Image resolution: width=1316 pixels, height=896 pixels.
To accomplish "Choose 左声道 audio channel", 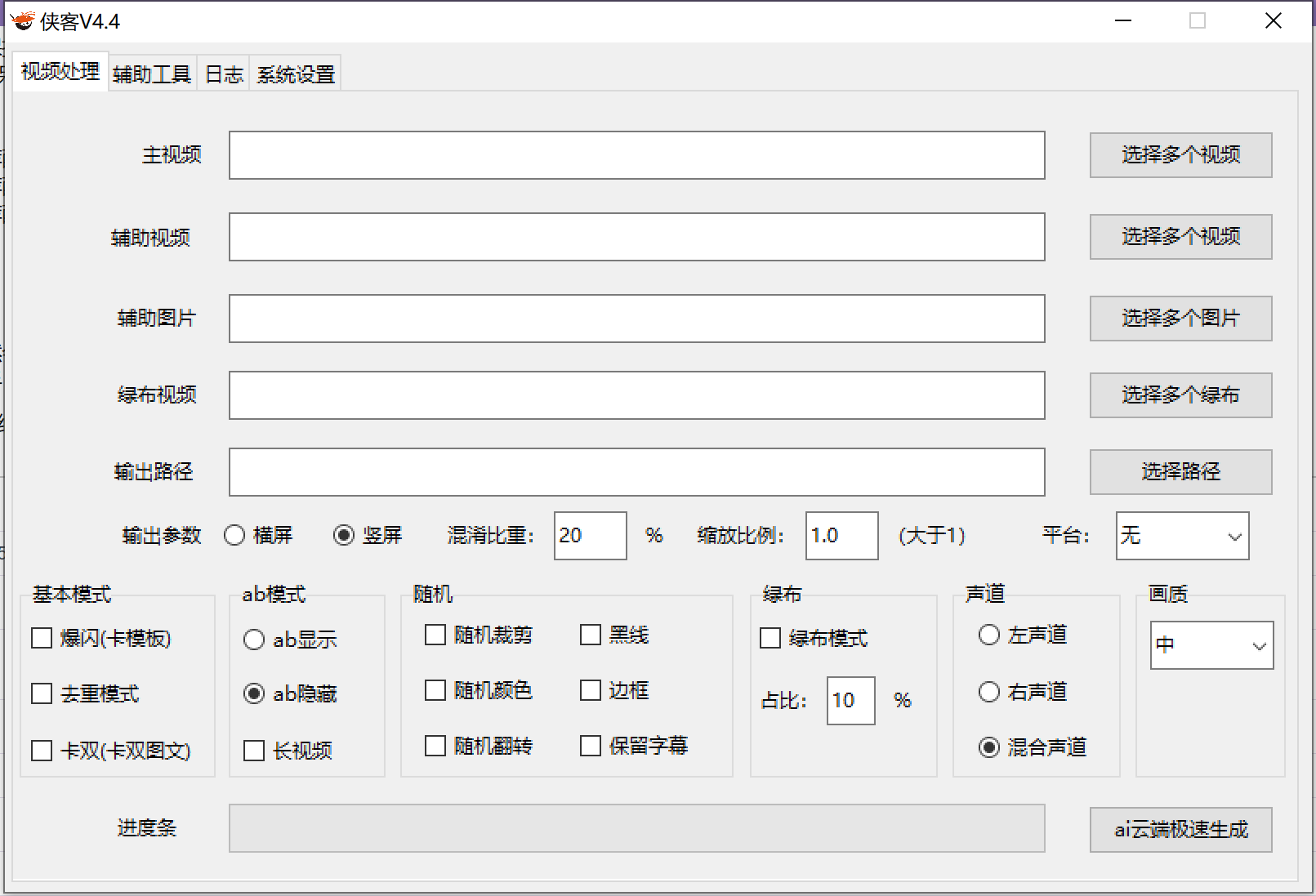I will click(x=988, y=635).
